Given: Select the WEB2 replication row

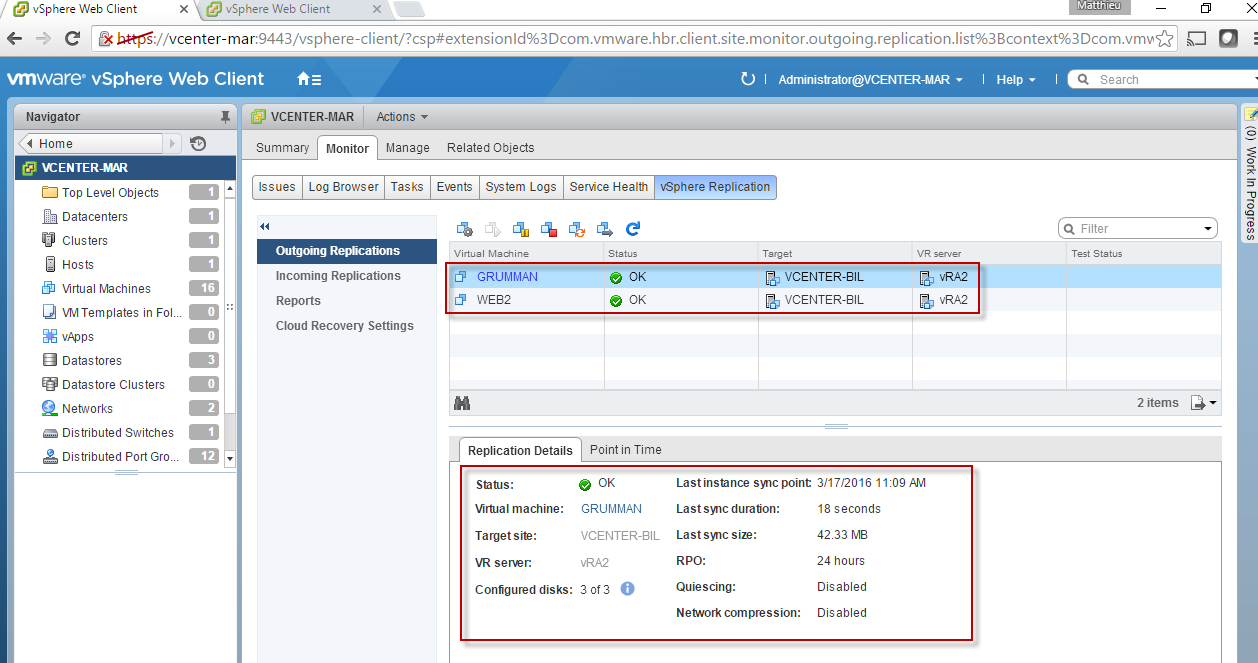Looking at the screenshot, I should click(834, 300).
